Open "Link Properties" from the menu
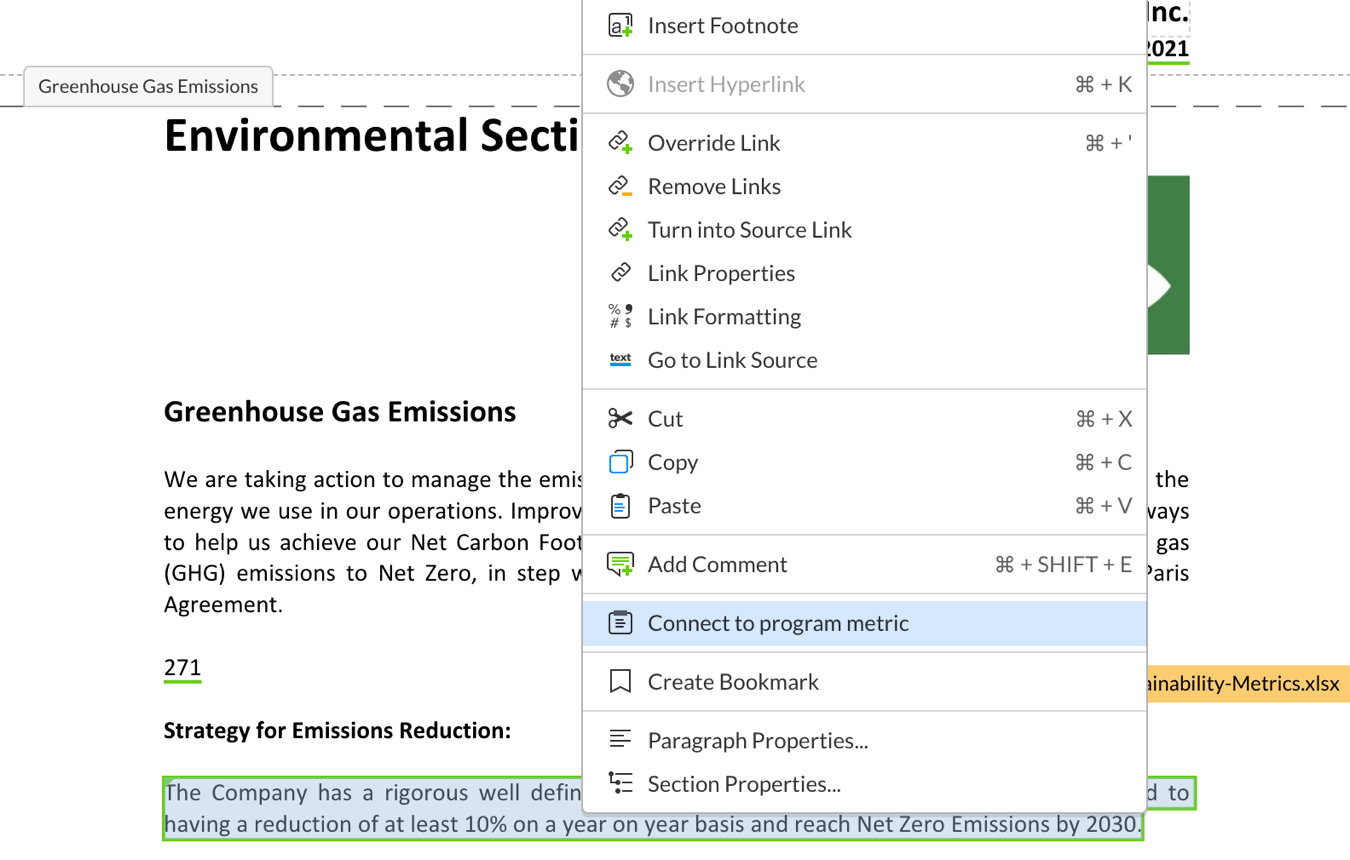1350x860 pixels. [x=722, y=272]
